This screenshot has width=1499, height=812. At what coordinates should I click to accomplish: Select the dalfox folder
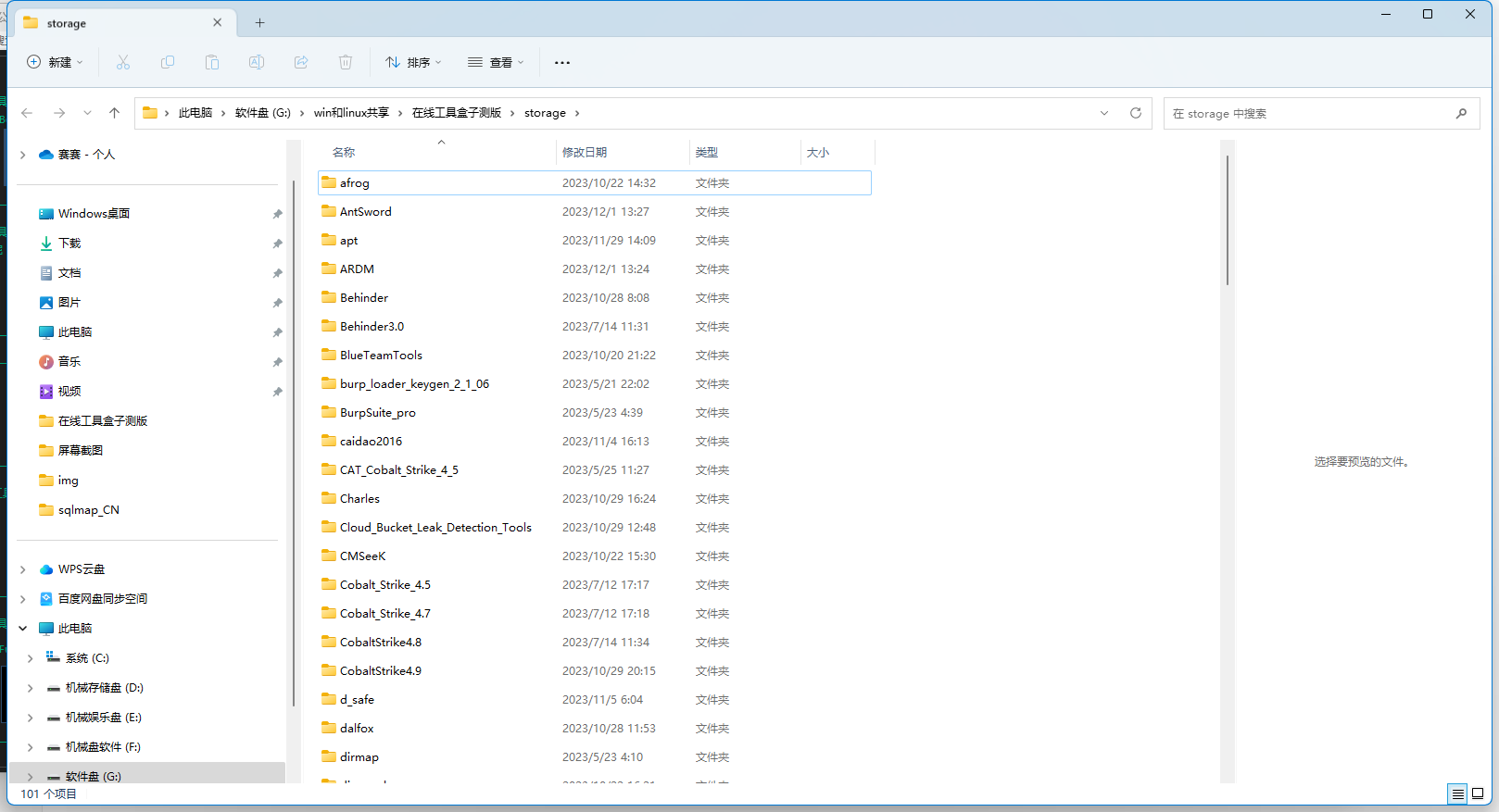coord(595,729)
